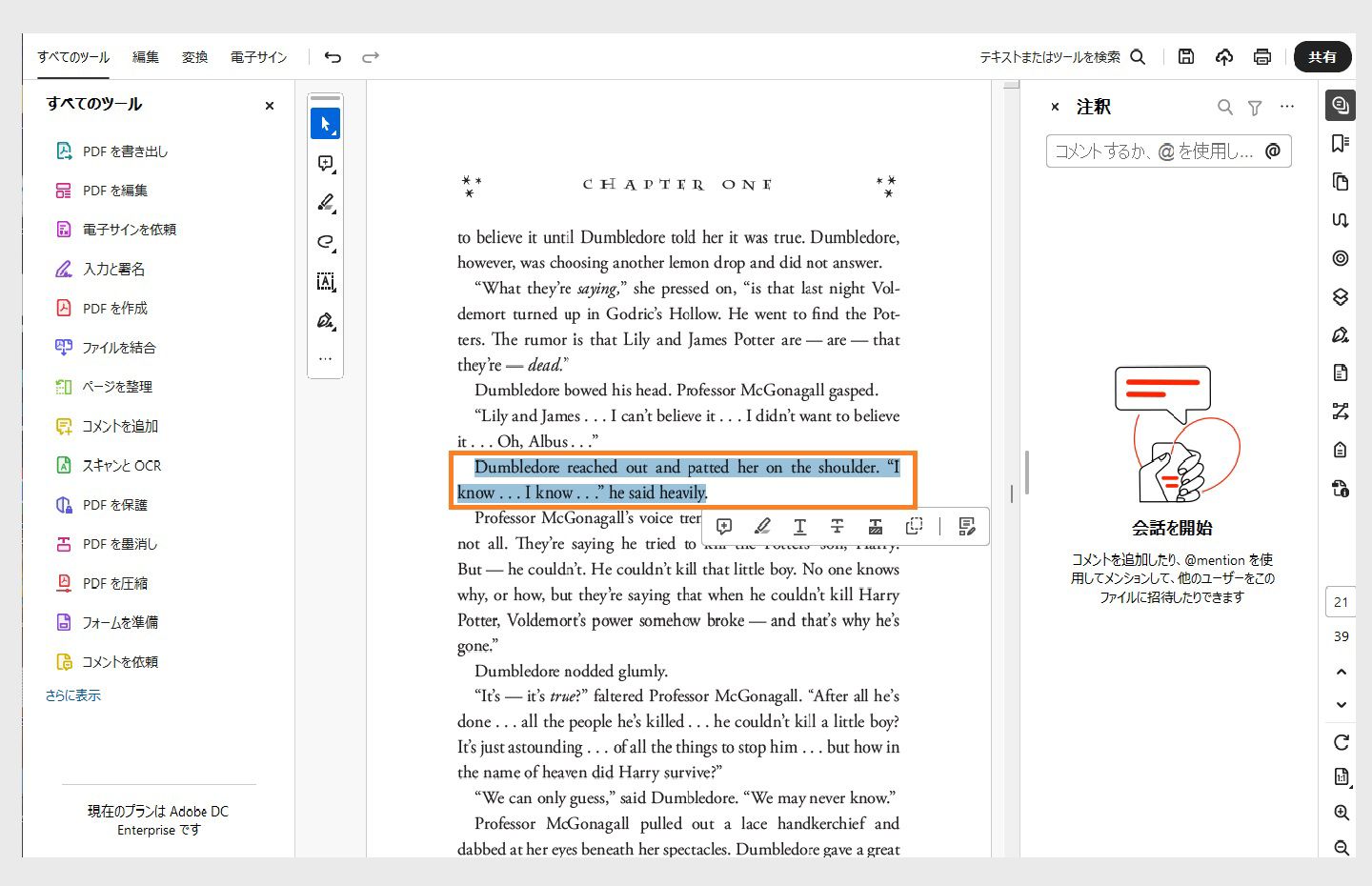
Task: Save the document with the floppy icon
Action: 1186,57
